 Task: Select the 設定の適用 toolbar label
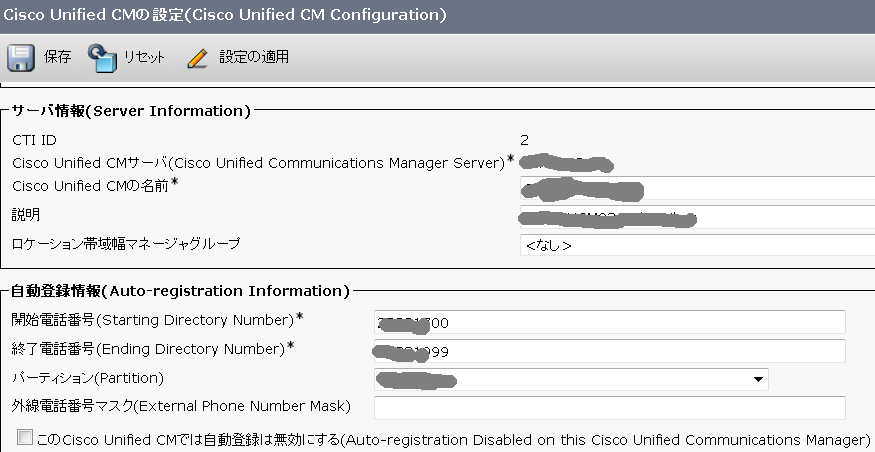point(254,57)
